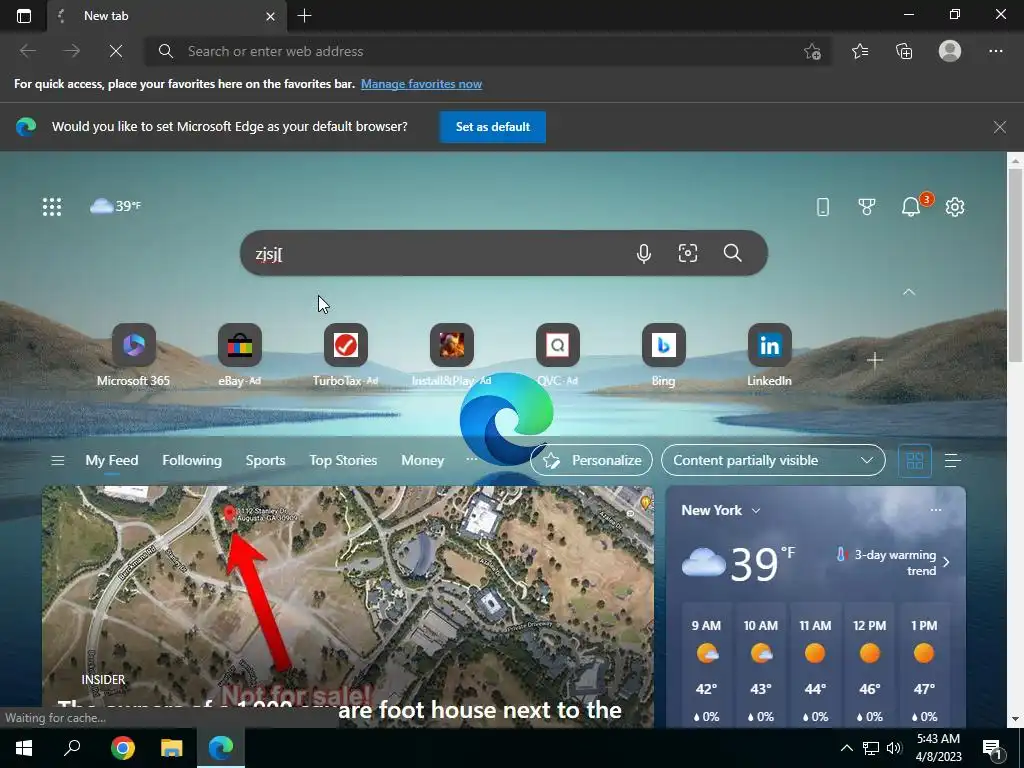The image size is (1024, 768).
Task: Open the app launcher grid
Action: [52, 207]
